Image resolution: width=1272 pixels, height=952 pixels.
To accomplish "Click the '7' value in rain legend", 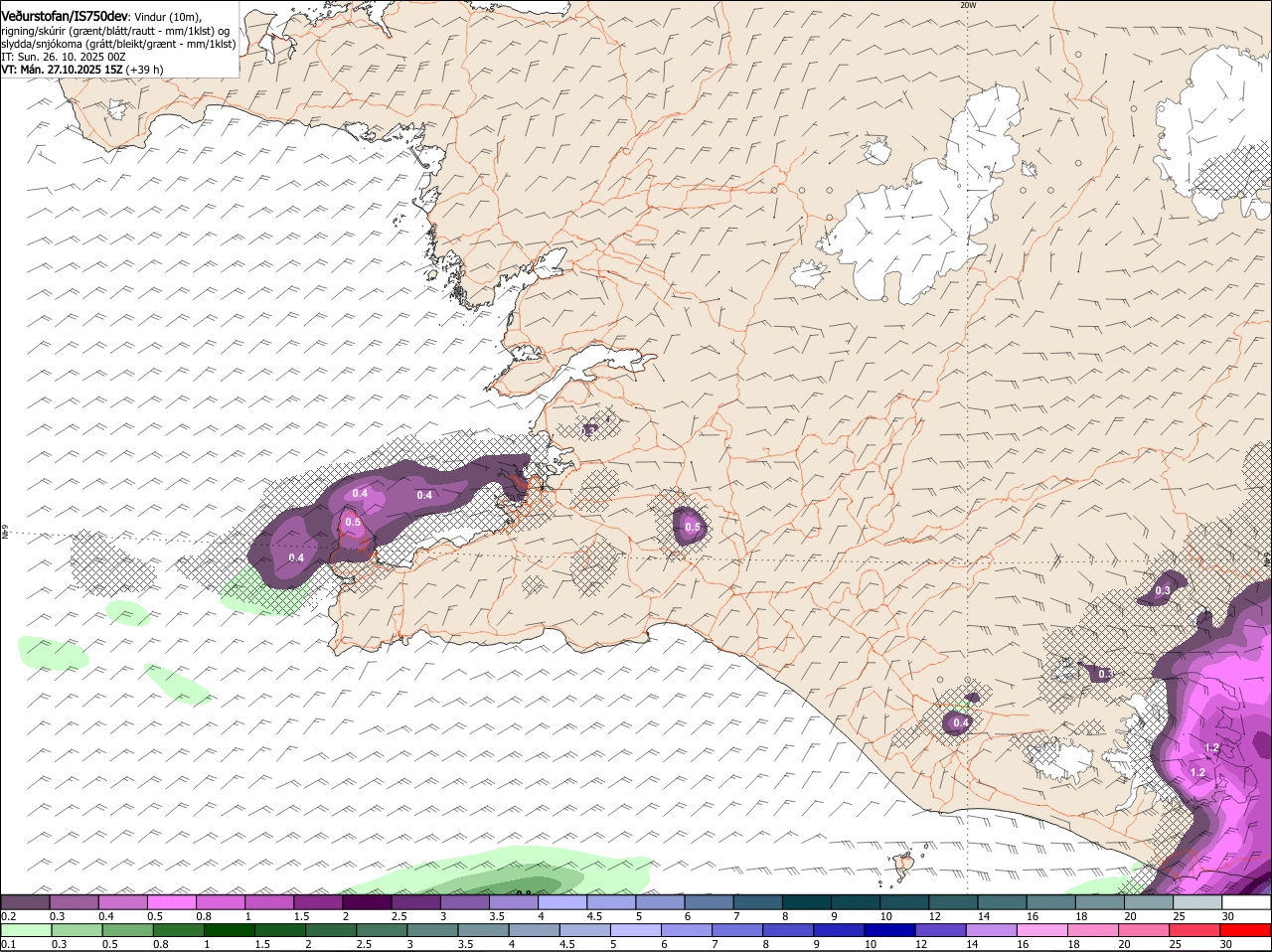I will pos(716,944).
